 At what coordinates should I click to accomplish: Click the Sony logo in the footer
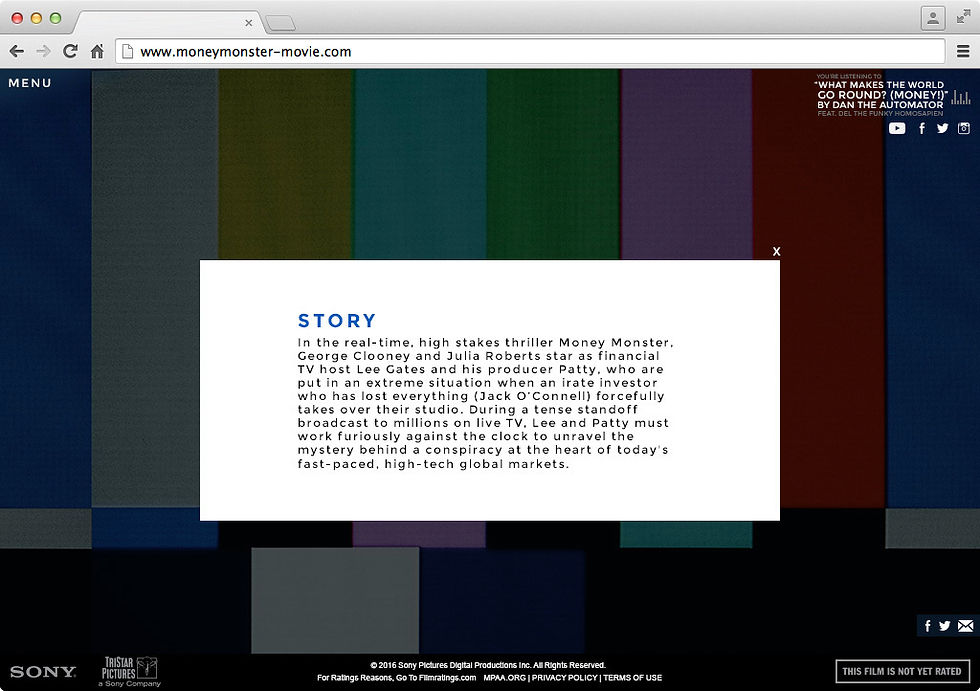click(x=42, y=672)
